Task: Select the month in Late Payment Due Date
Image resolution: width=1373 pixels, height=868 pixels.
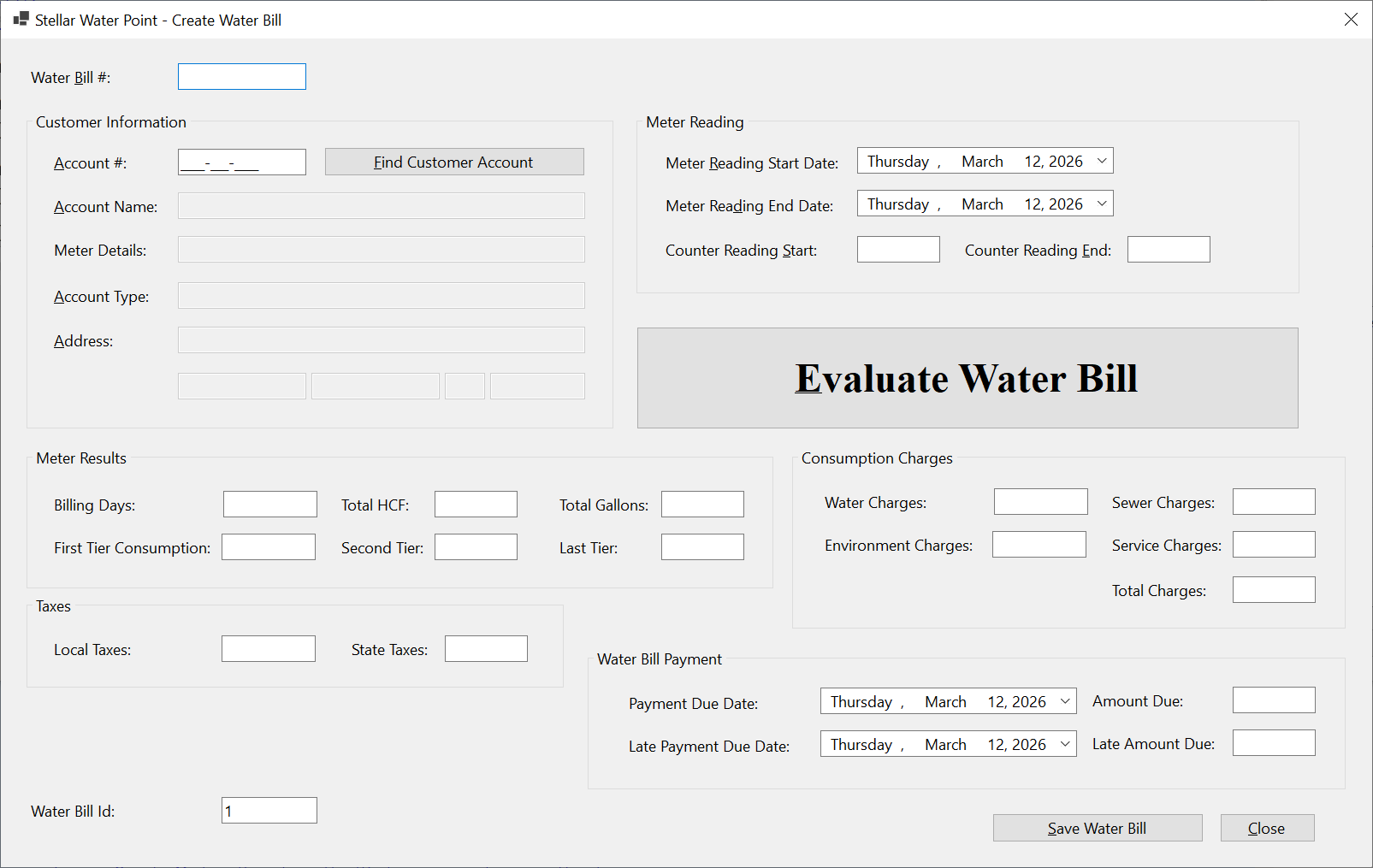Action: pos(945,745)
